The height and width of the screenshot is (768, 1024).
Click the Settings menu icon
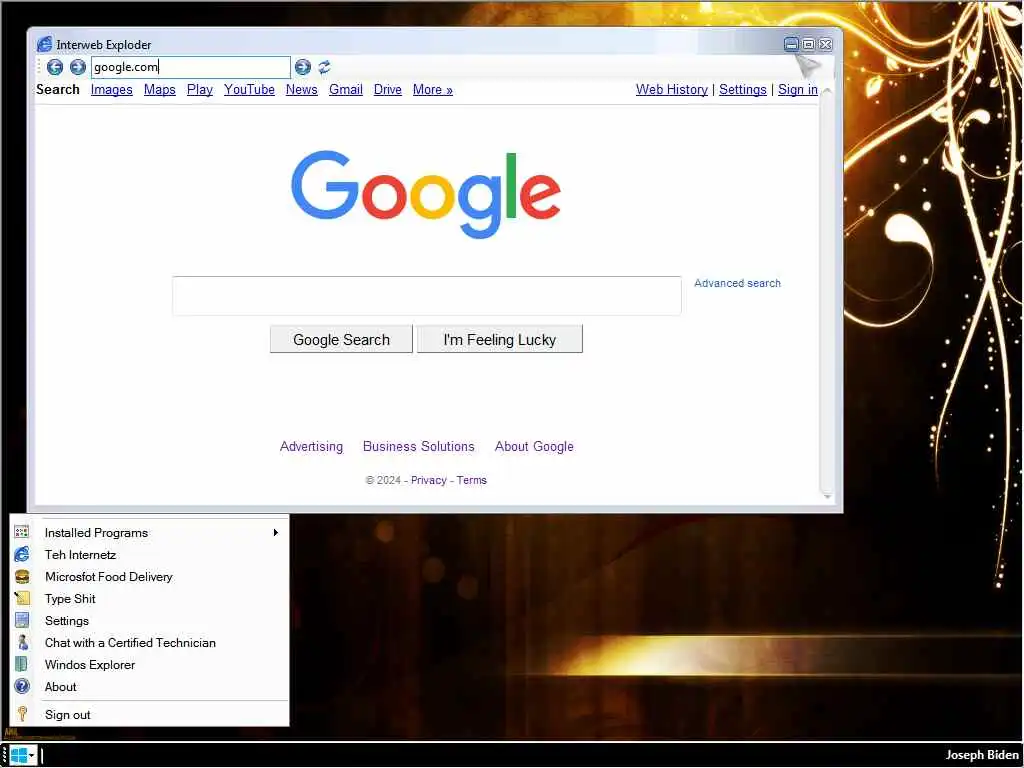coord(22,620)
